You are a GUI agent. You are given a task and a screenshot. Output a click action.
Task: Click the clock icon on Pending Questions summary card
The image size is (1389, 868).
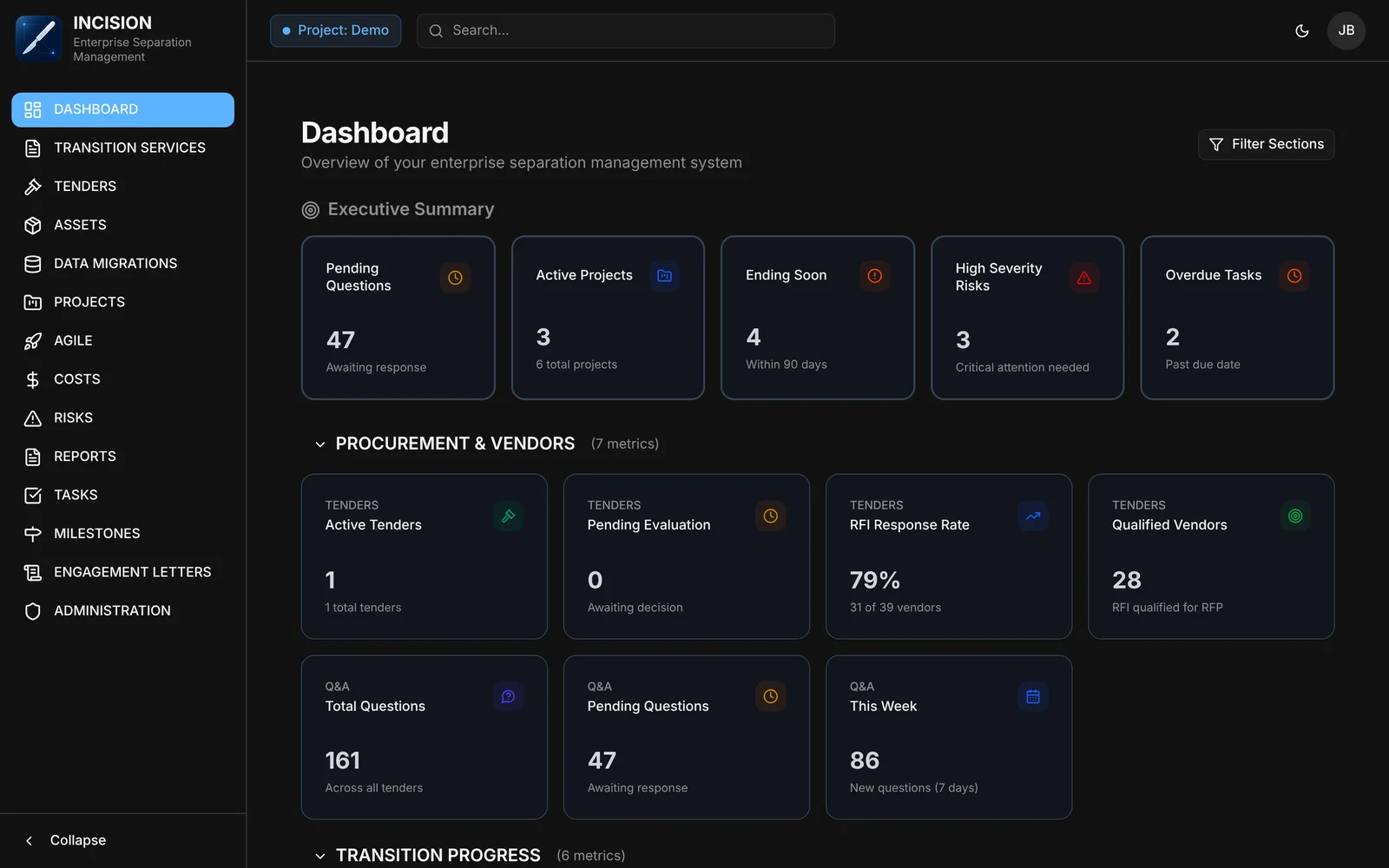(x=455, y=278)
